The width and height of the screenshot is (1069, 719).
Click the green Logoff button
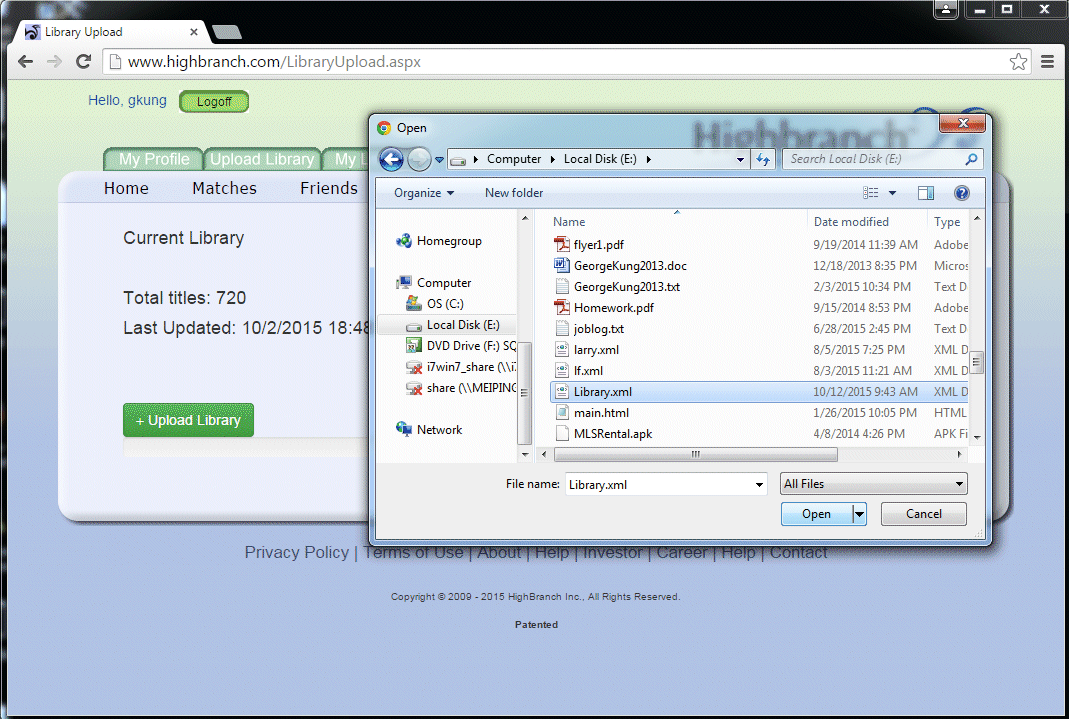pos(214,101)
